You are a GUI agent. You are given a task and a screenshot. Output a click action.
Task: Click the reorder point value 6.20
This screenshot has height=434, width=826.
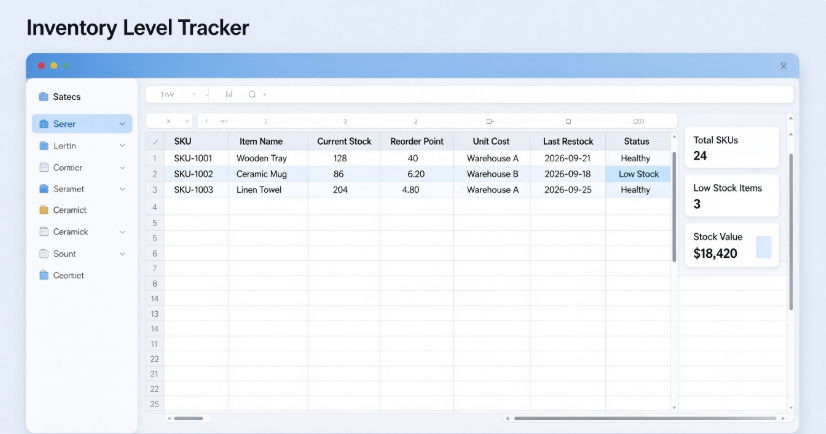[416, 174]
